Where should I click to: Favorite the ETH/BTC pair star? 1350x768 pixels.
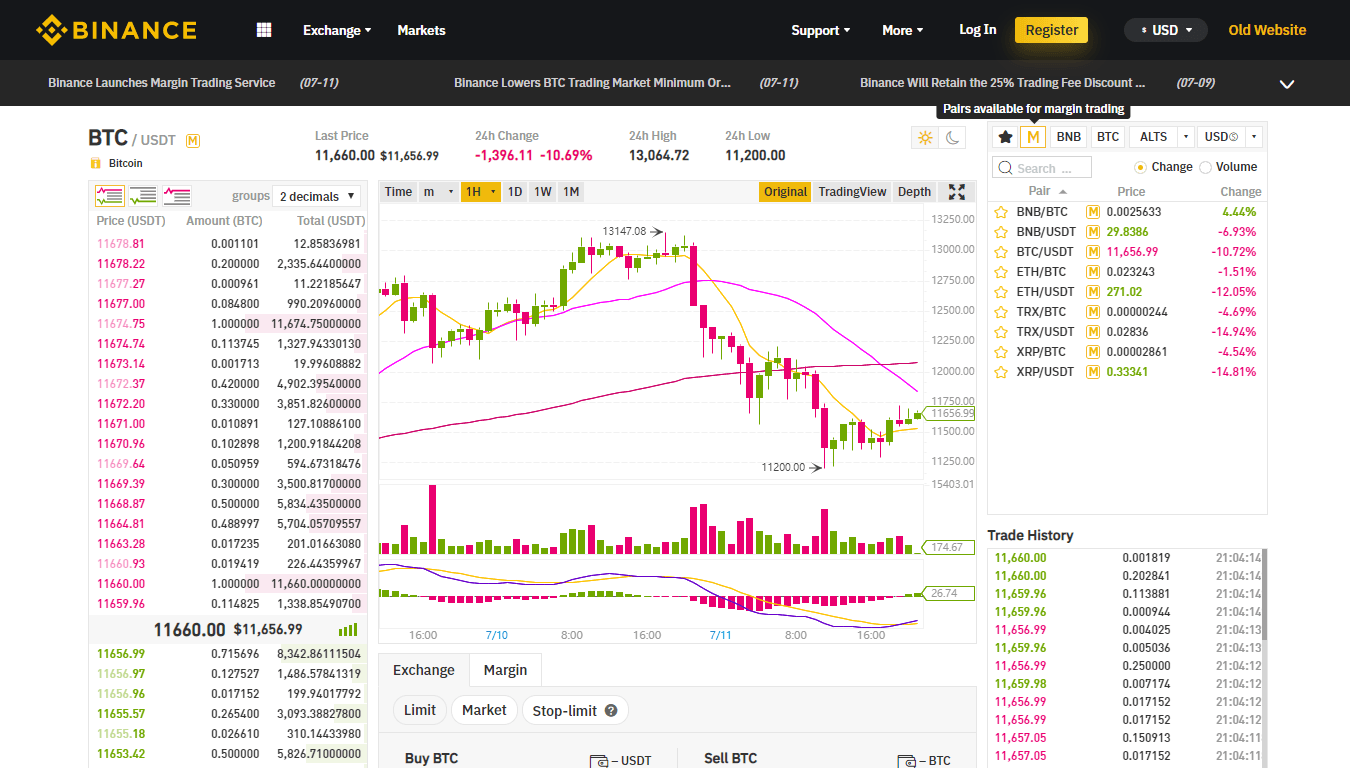pos(999,272)
